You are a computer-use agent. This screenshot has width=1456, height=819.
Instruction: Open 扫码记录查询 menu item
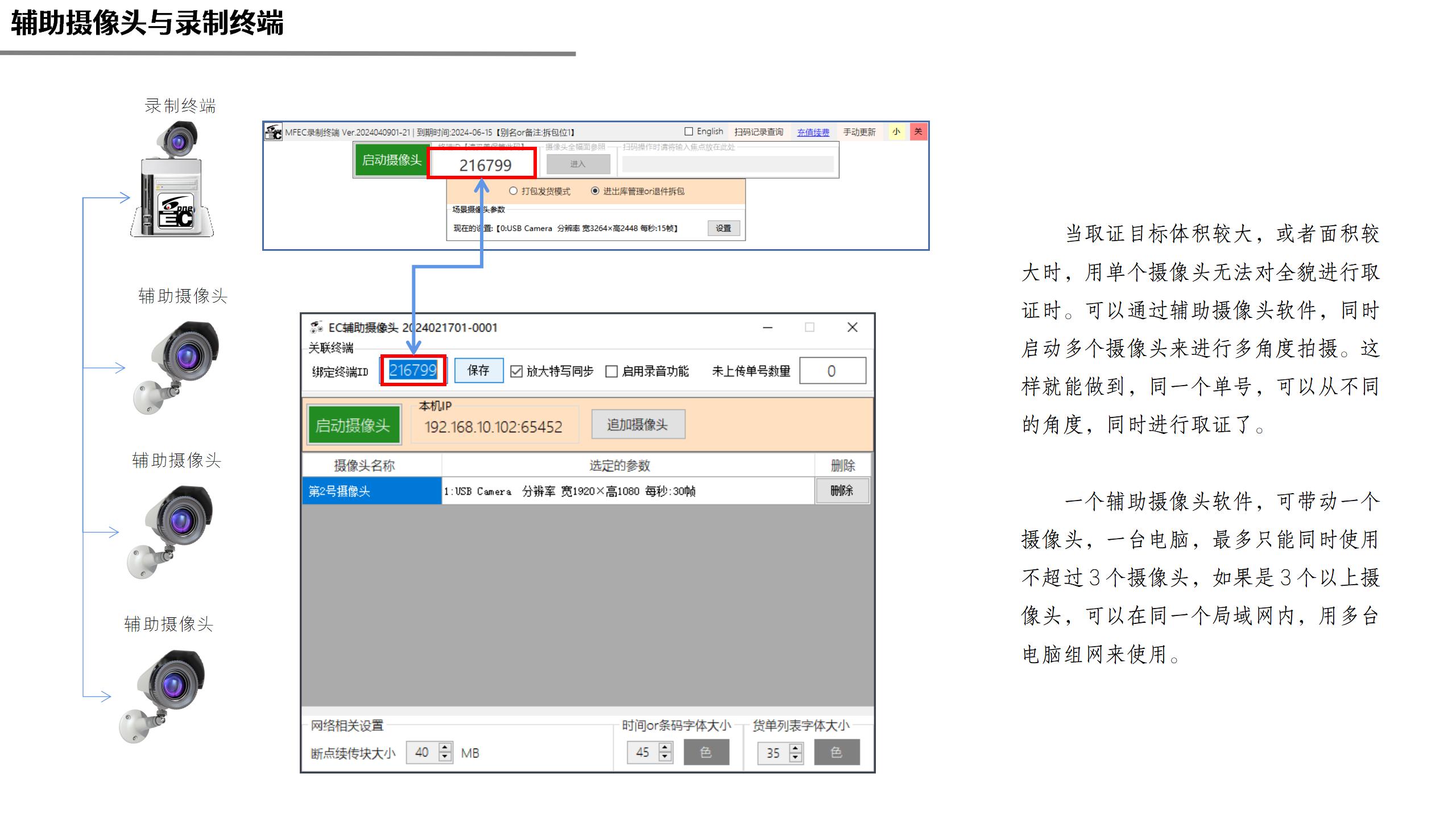pyautogui.click(x=758, y=132)
